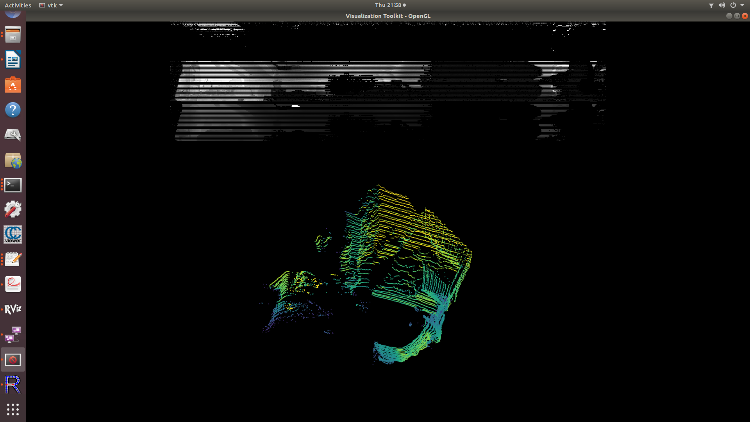Click Activities in the top bar

pos(13,5)
